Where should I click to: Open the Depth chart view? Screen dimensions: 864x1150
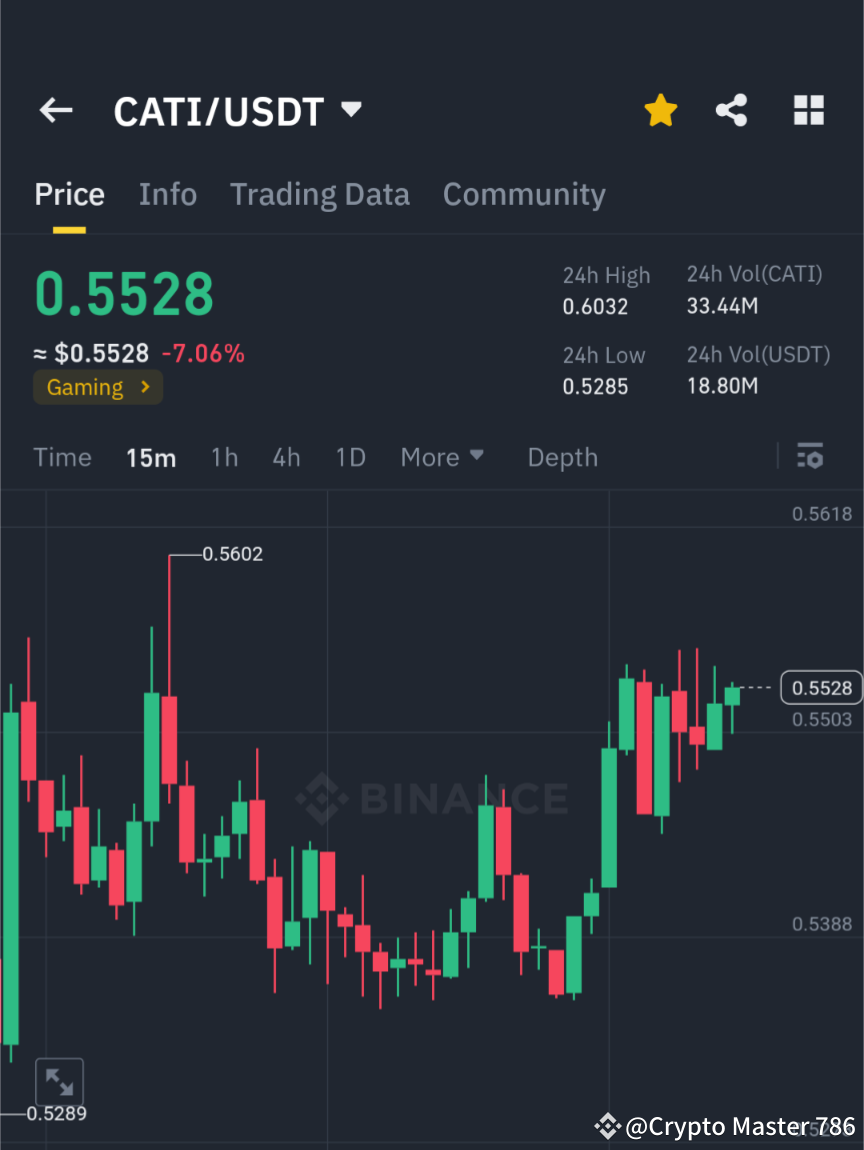pyautogui.click(x=562, y=457)
